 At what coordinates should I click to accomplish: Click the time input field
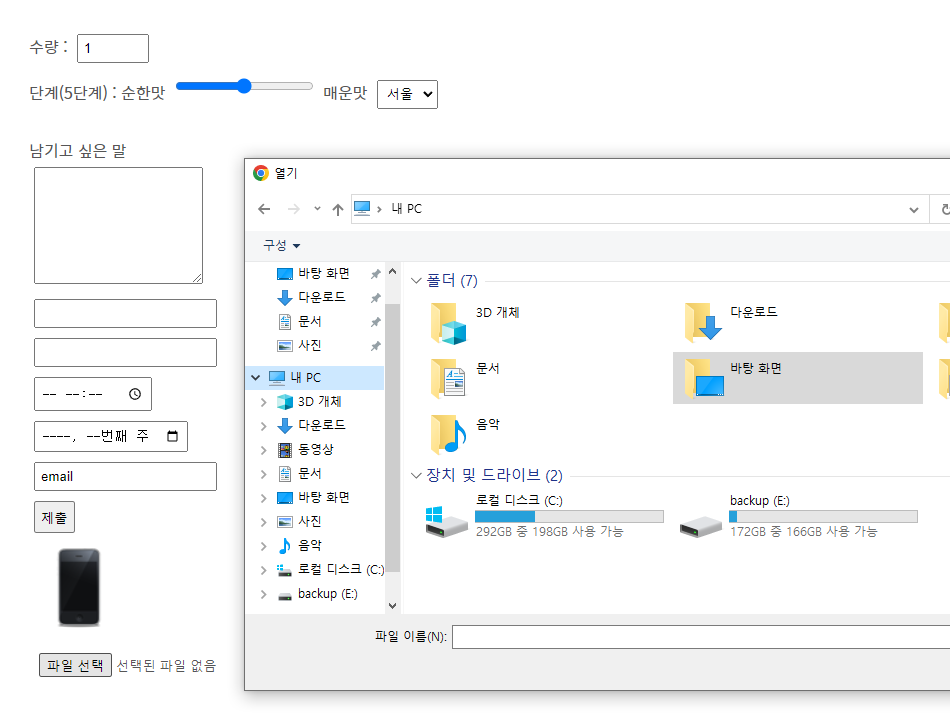(93, 394)
